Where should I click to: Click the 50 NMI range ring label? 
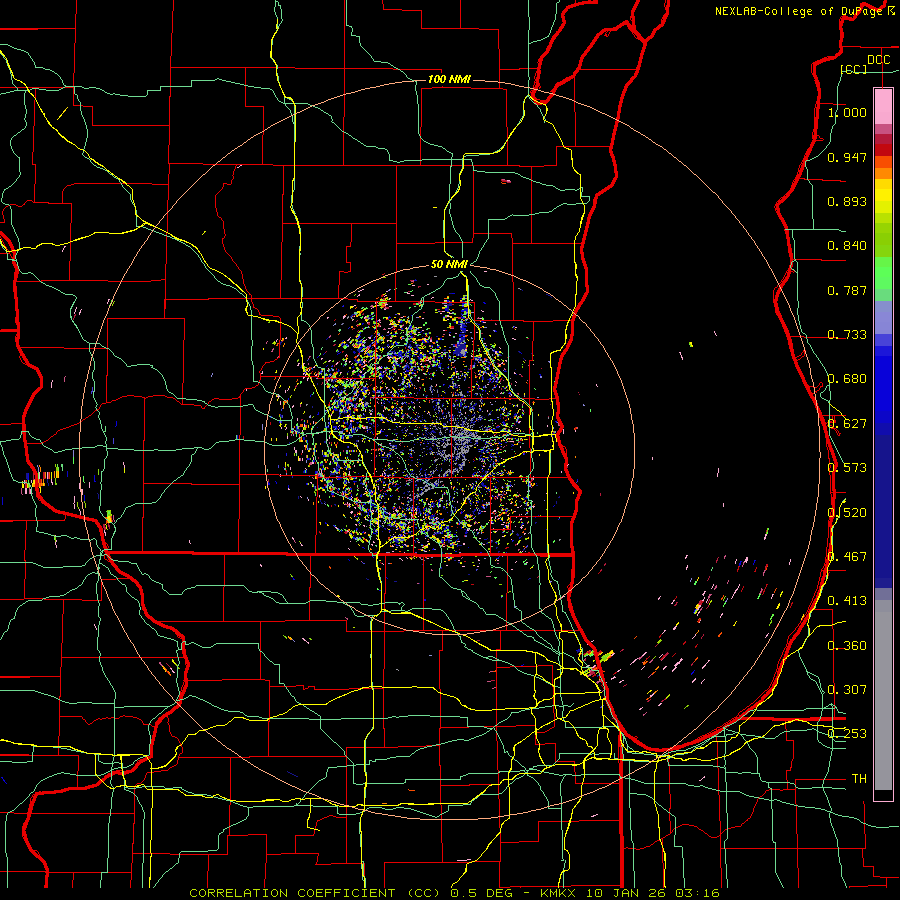click(449, 264)
